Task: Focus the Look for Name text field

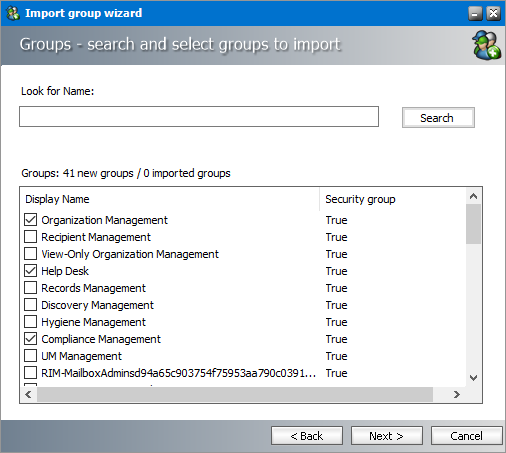Action: point(199,117)
